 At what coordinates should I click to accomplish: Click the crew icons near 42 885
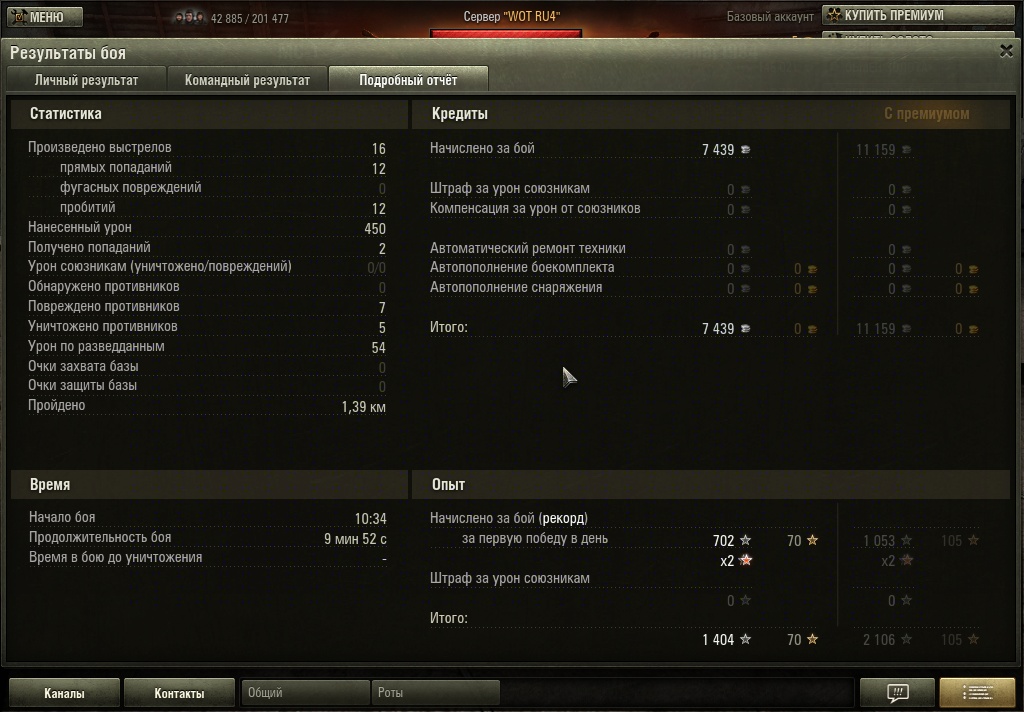[x=189, y=18]
